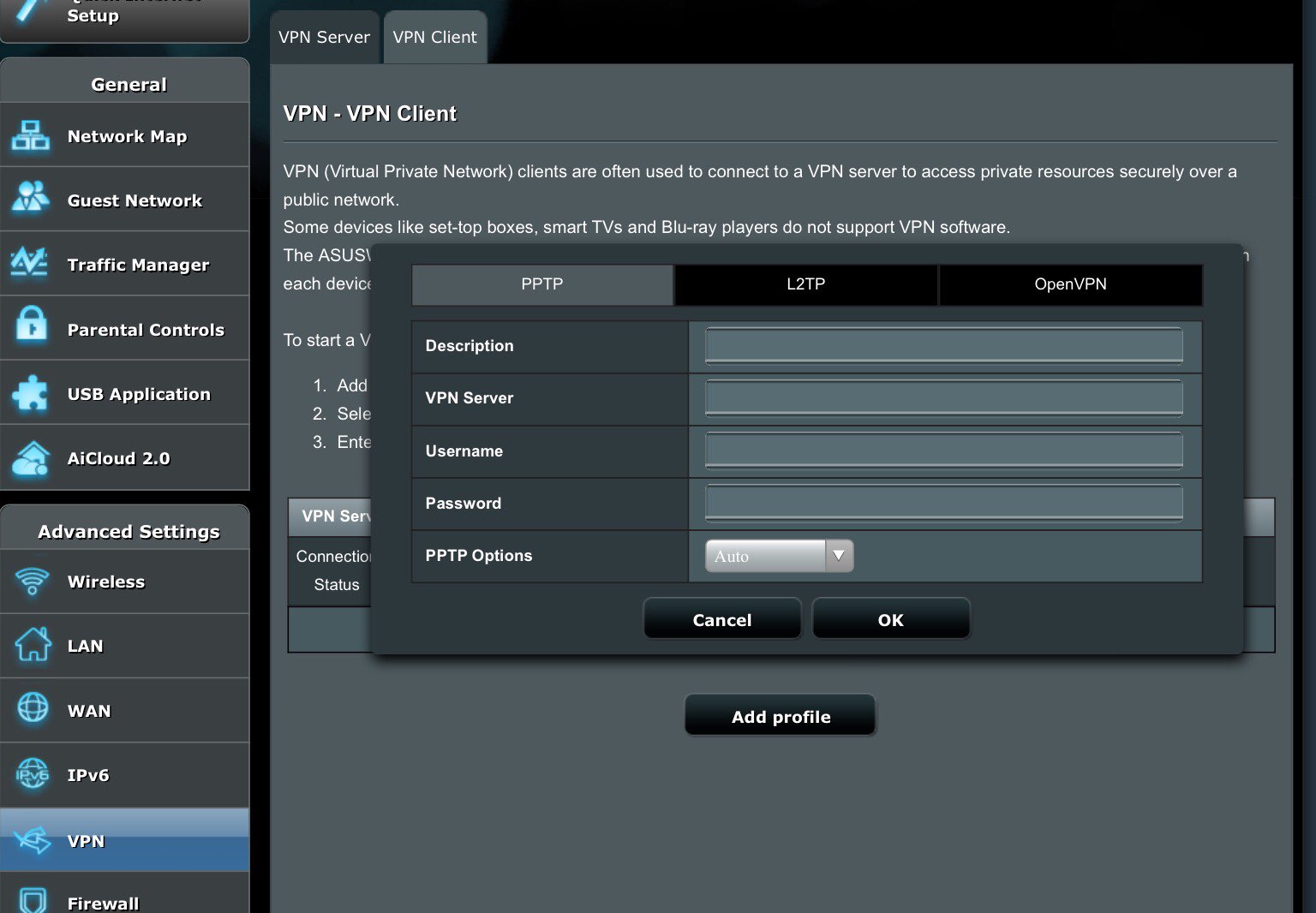Click the Add profile button
This screenshot has height=913, width=1316.
[x=781, y=716]
